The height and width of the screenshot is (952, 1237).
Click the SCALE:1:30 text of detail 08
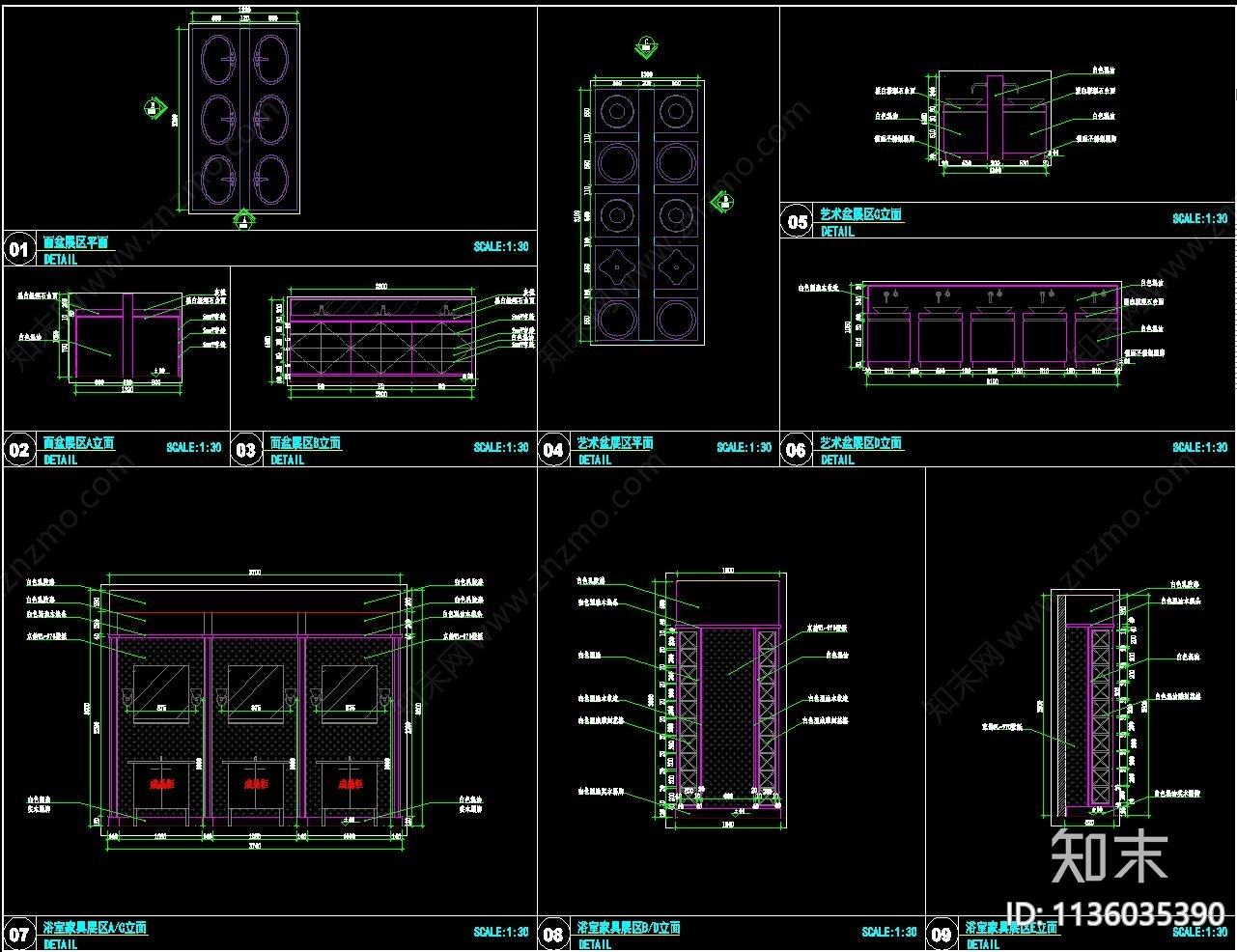pos(889,933)
